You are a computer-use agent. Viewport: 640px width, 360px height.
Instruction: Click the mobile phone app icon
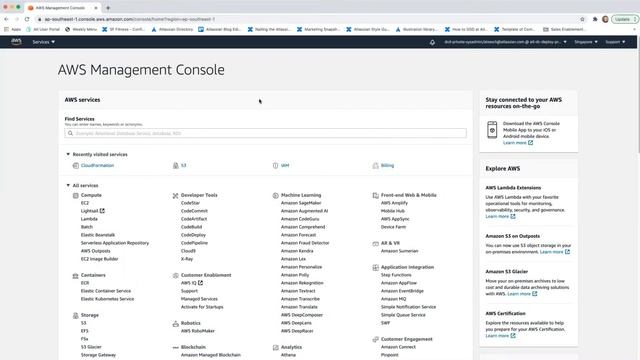pos(492,129)
